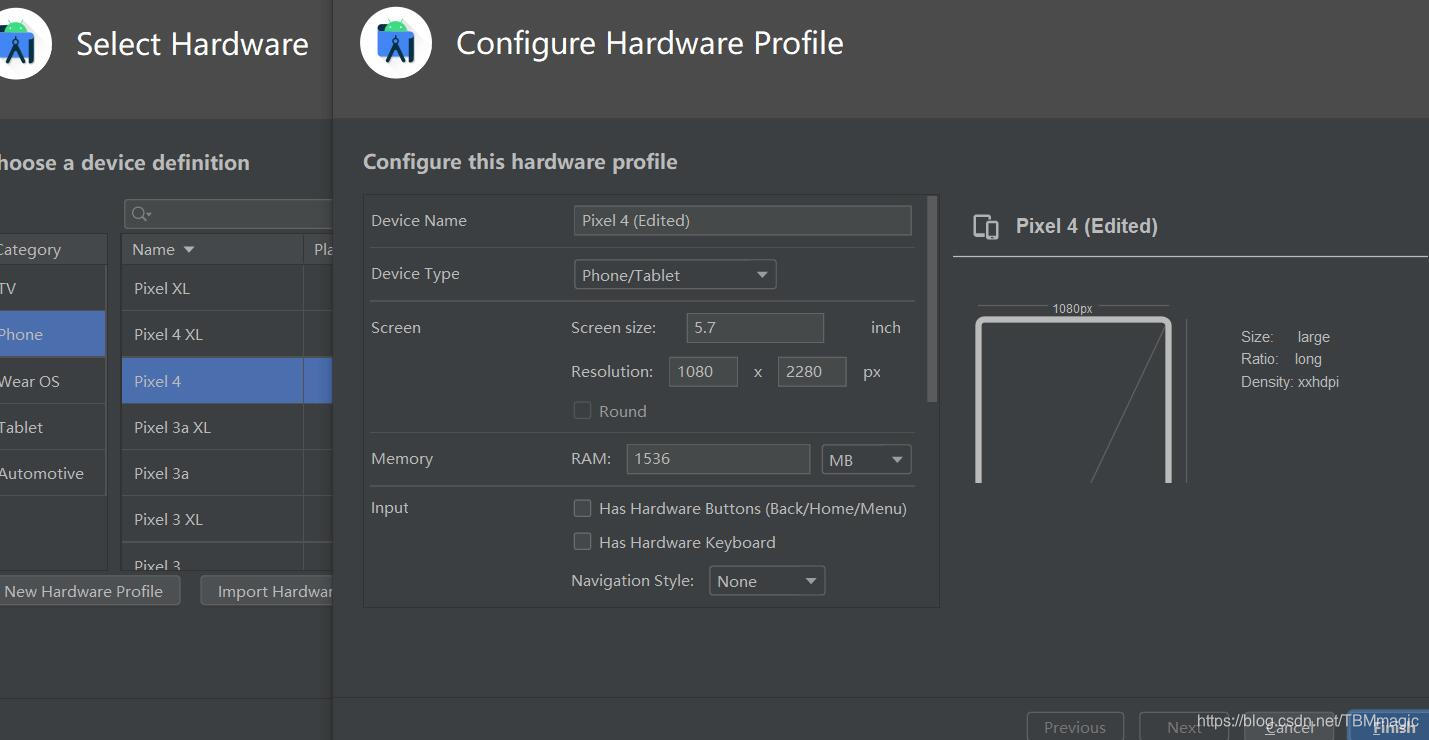Click the Import Hardware Profiles button
The width and height of the screenshot is (1429, 740).
[266, 591]
